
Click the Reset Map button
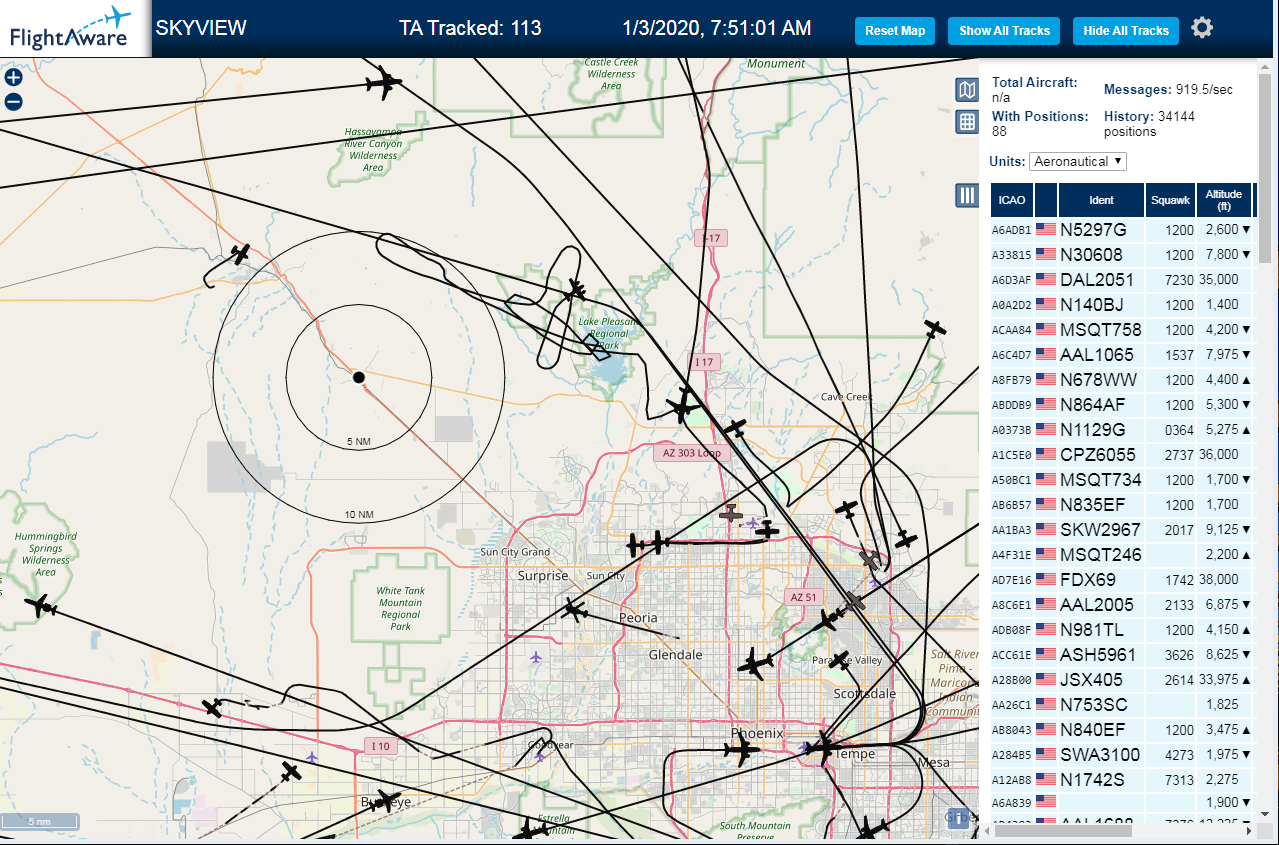pos(895,30)
